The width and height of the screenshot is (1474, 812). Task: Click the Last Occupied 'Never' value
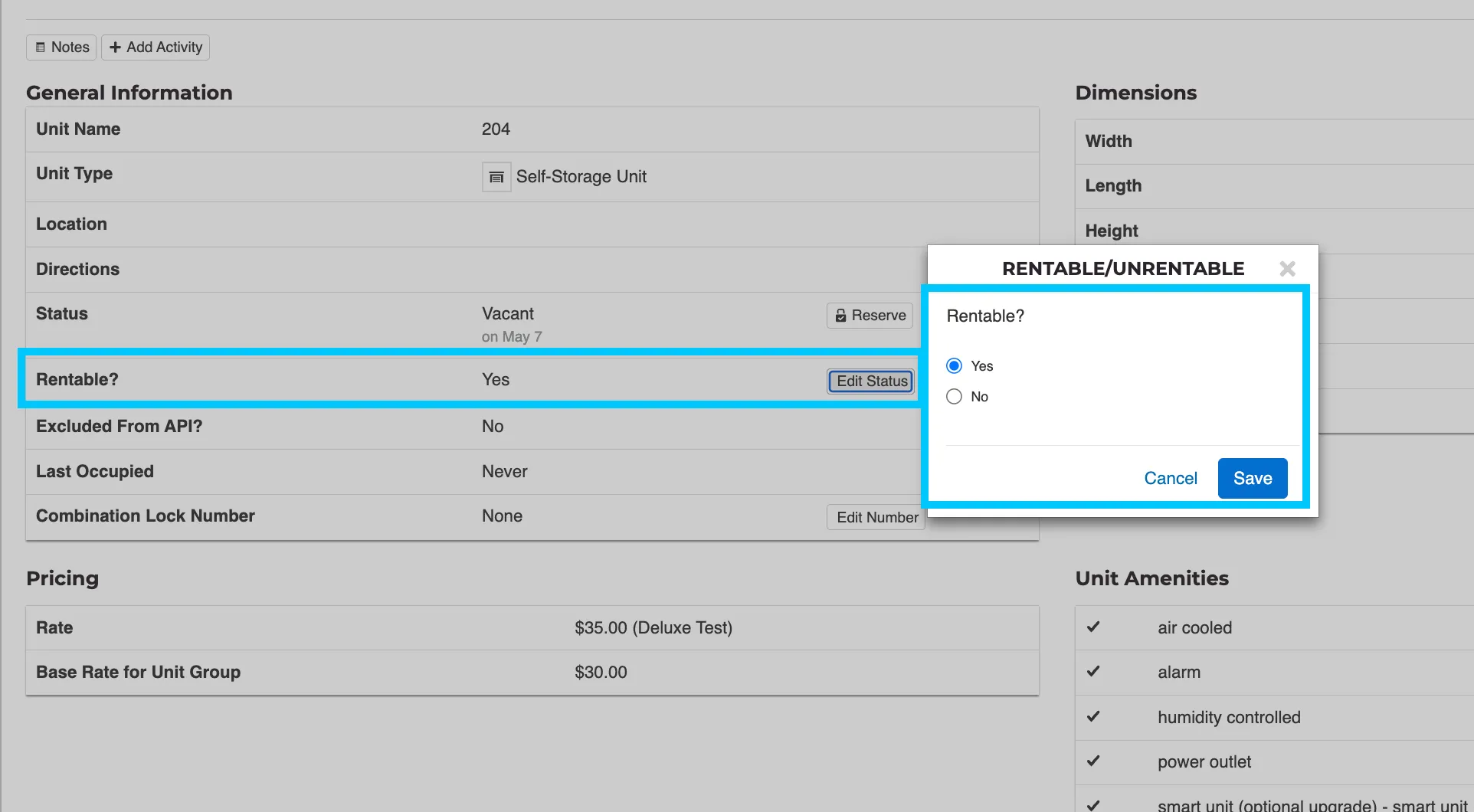click(x=504, y=472)
